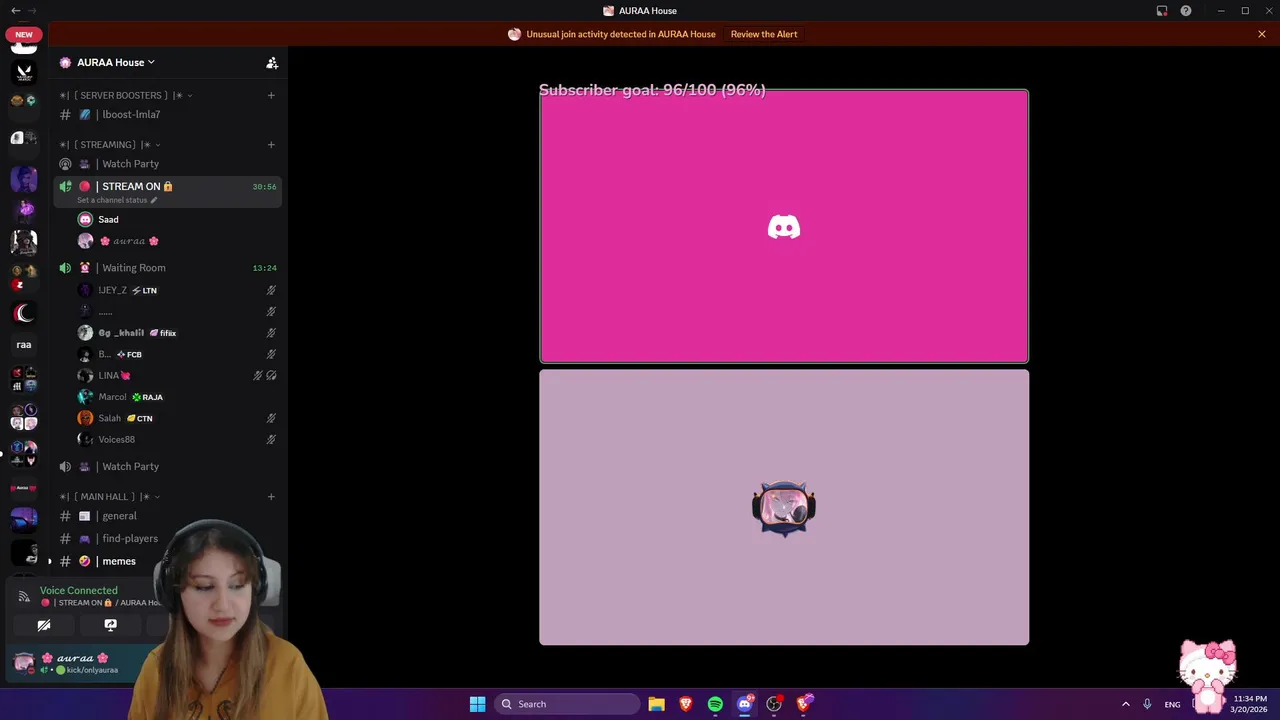Edit channel status pencil under STREAM ON

(x=153, y=200)
